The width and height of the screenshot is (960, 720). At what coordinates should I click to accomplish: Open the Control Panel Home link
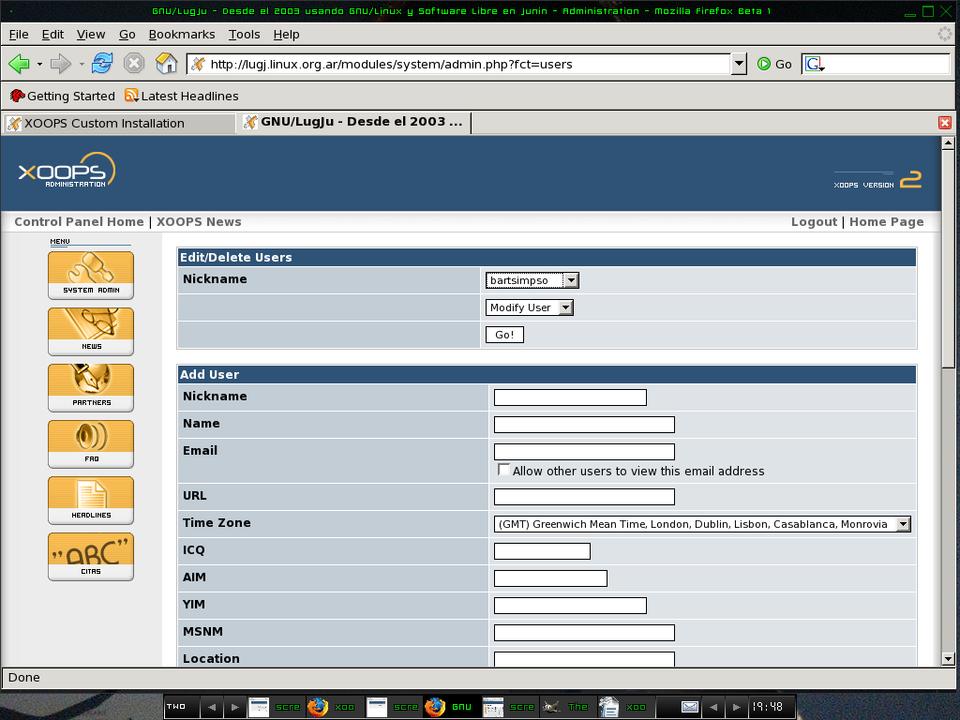click(x=79, y=222)
